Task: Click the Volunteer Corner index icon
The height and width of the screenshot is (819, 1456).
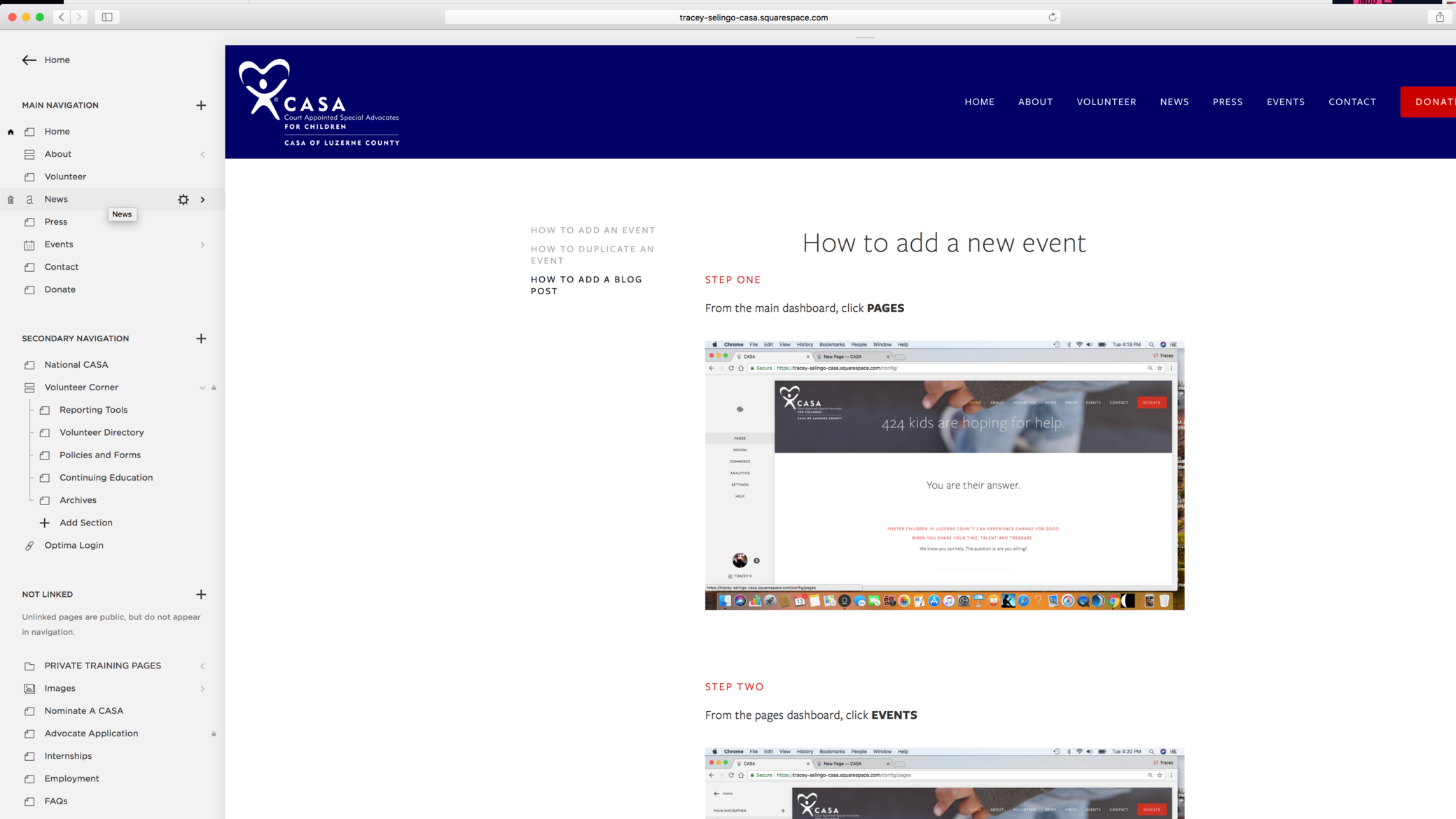Action: [x=29, y=387]
